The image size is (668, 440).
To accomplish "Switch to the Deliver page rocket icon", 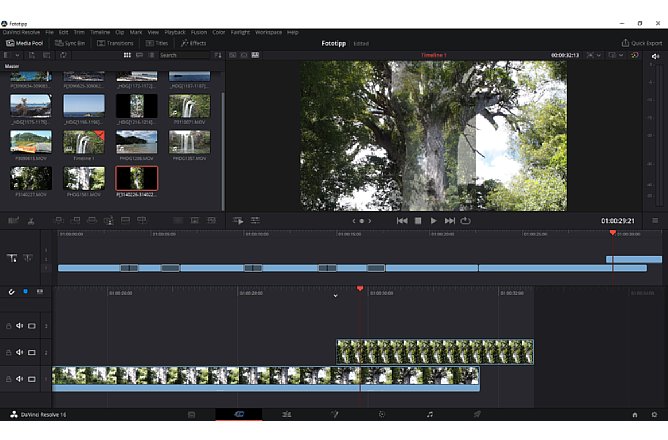I will tap(477, 414).
